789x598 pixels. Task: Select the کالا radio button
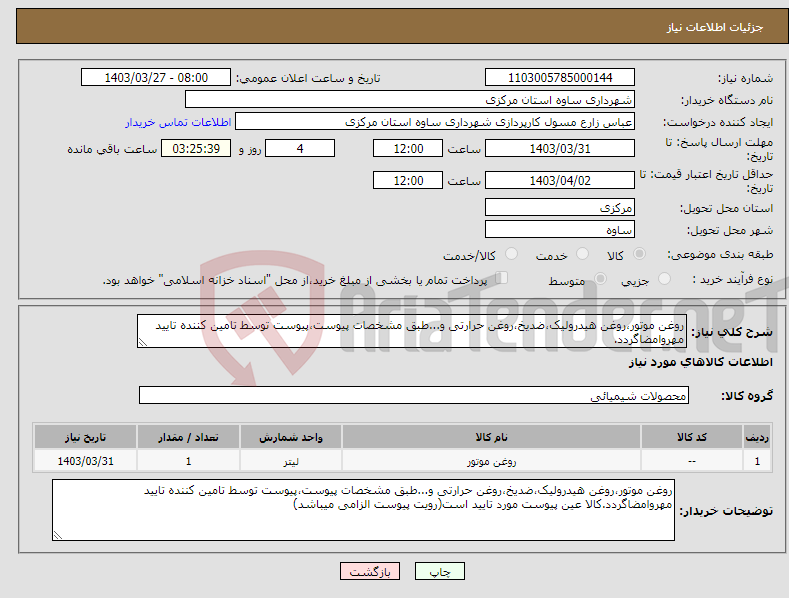coord(639,254)
